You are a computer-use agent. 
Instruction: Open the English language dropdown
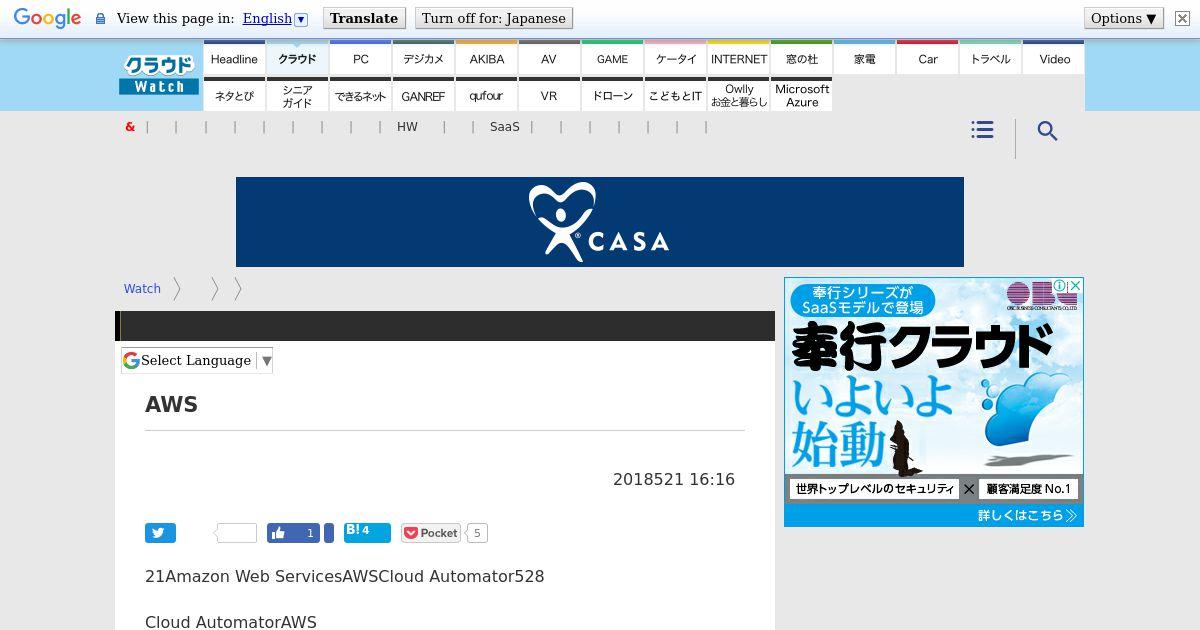click(275, 18)
